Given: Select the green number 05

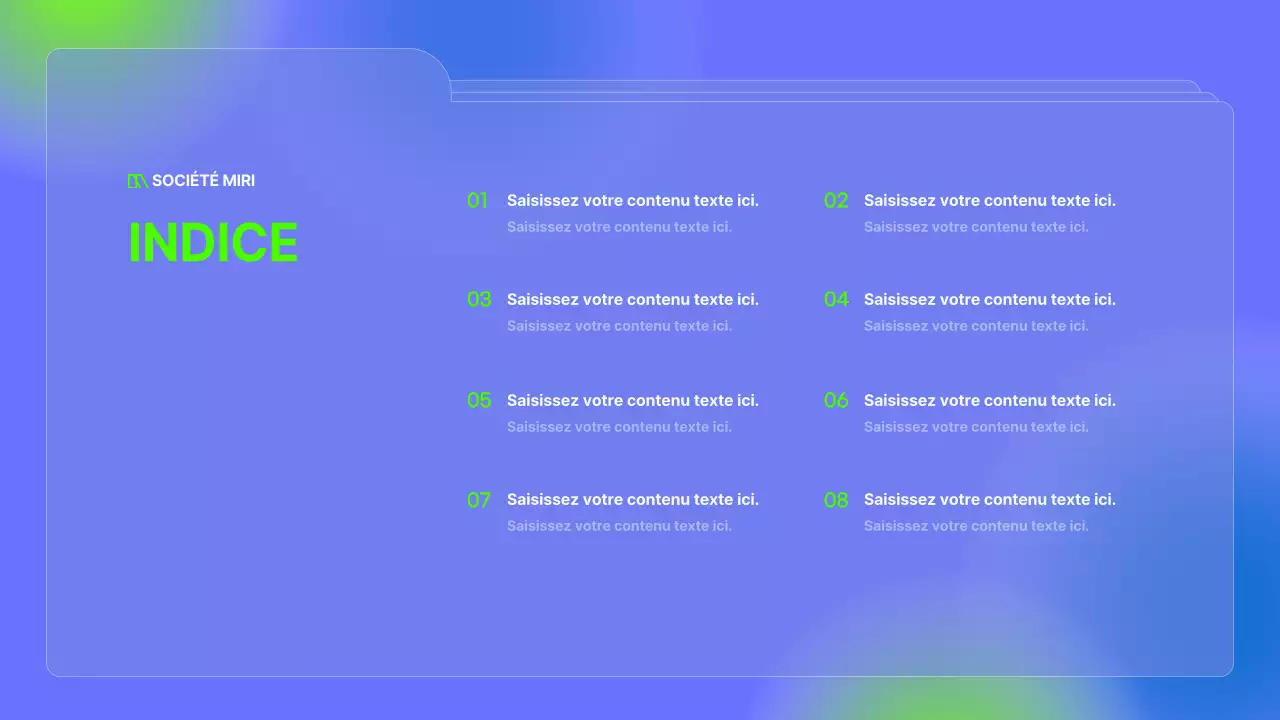Looking at the screenshot, I should (x=479, y=400).
